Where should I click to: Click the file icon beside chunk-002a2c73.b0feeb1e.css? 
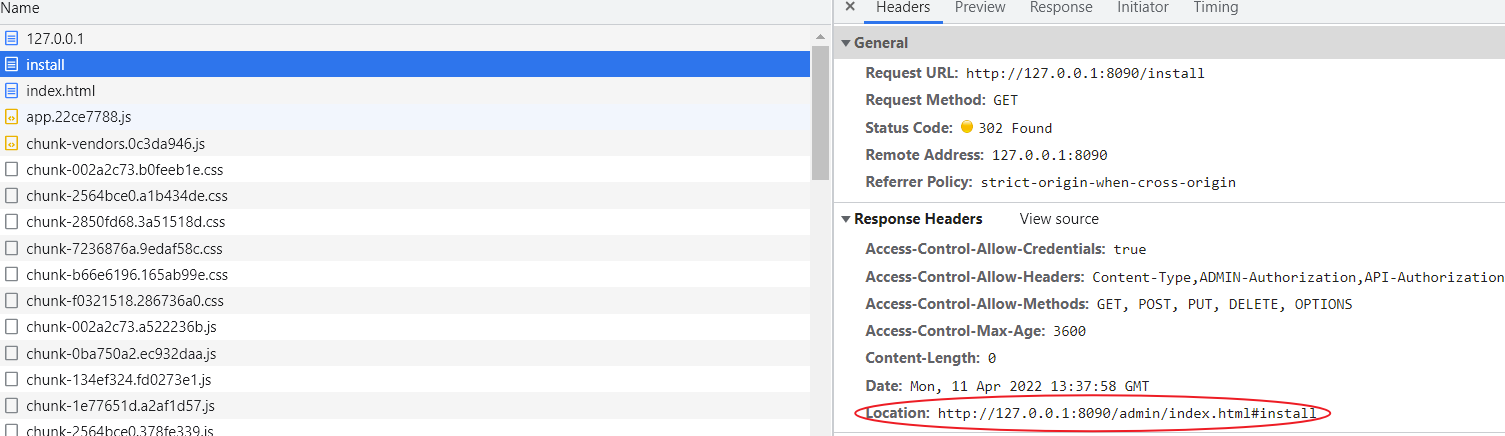pos(12,170)
